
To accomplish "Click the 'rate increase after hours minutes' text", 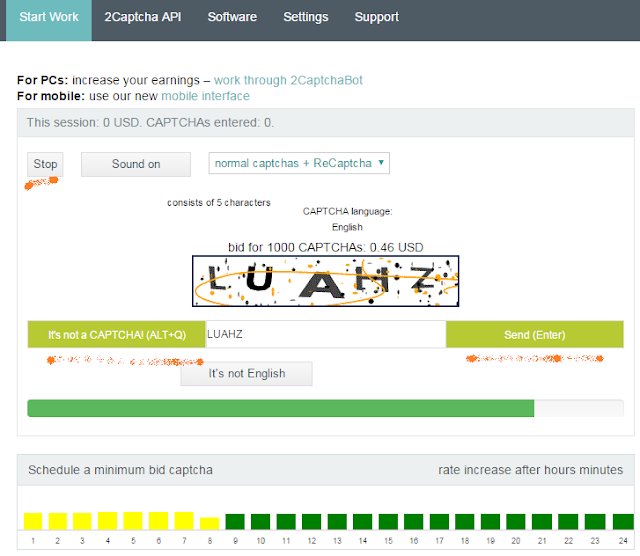I will point(531,470).
